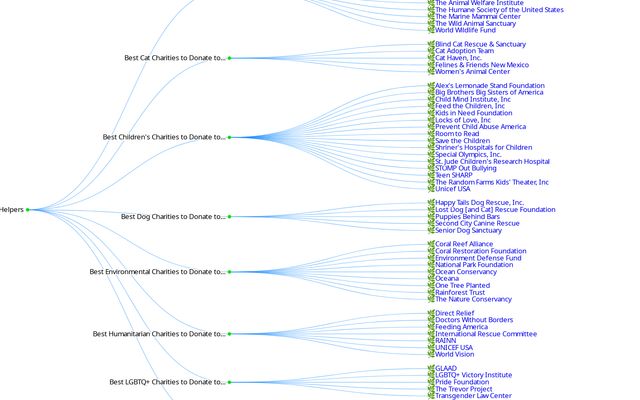Follow the Oceana link
640x400 pixels.
click(447, 278)
